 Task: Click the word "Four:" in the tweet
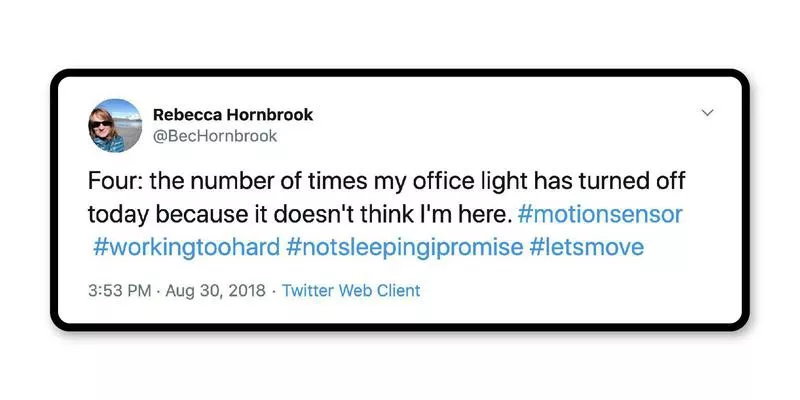(x=114, y=183)
